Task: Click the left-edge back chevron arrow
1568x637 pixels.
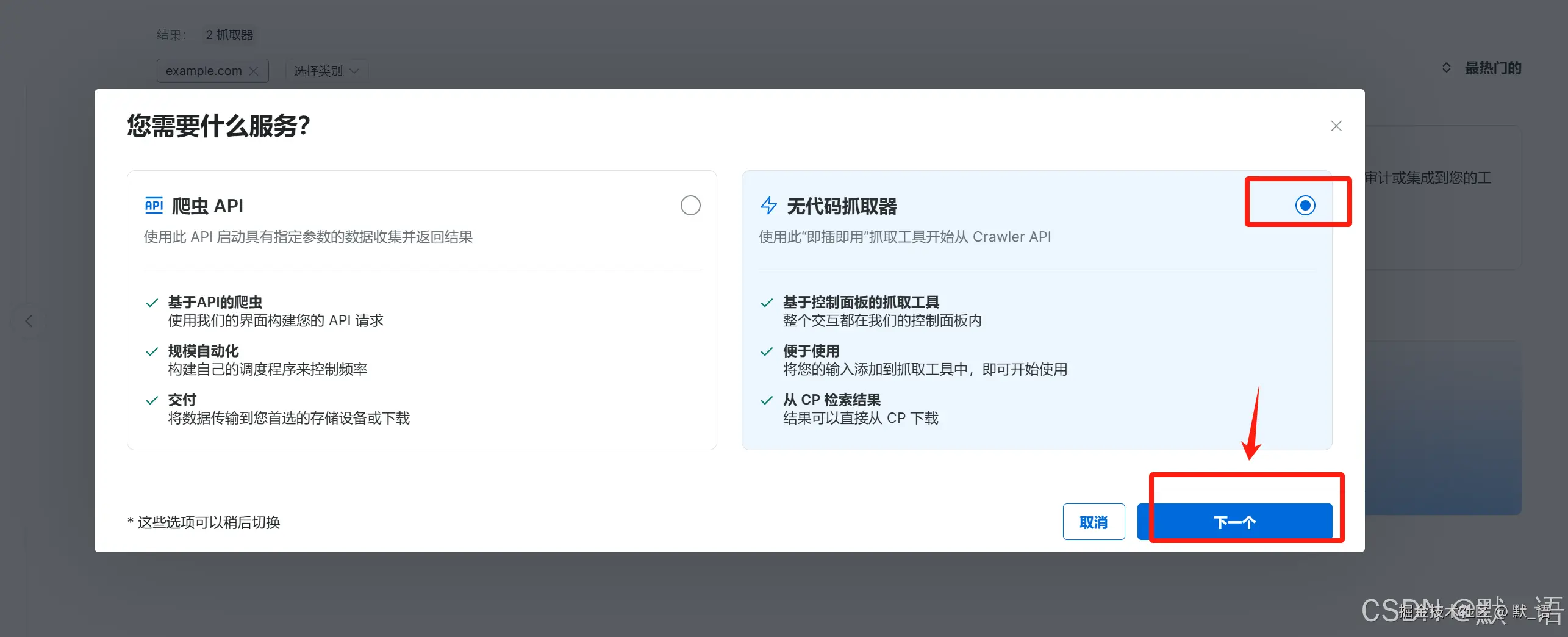Action: [x=29, y=320]
